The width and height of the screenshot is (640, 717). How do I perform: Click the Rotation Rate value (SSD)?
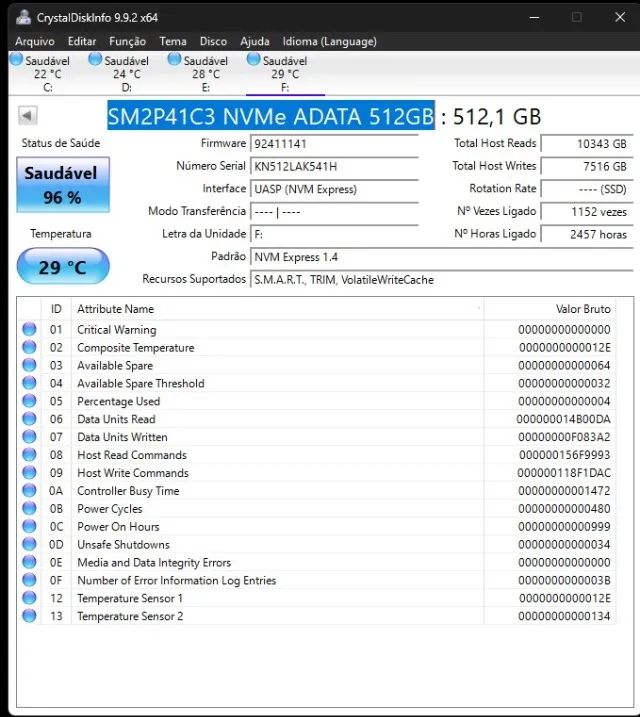tap(587, 189)
